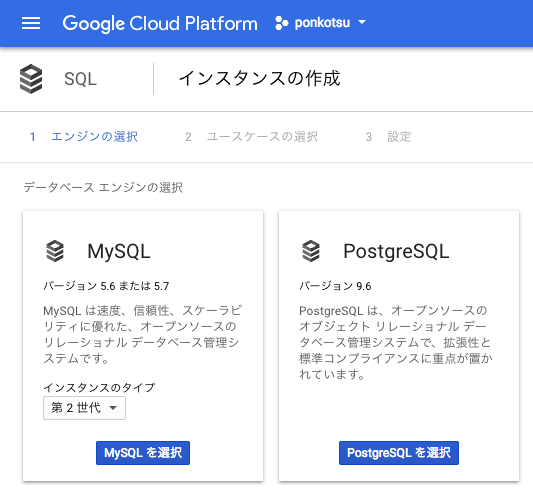Select step 1 エンジンの選択
Image resolution: width=533 pixels, height=494 pixels.
click(84, 137)
